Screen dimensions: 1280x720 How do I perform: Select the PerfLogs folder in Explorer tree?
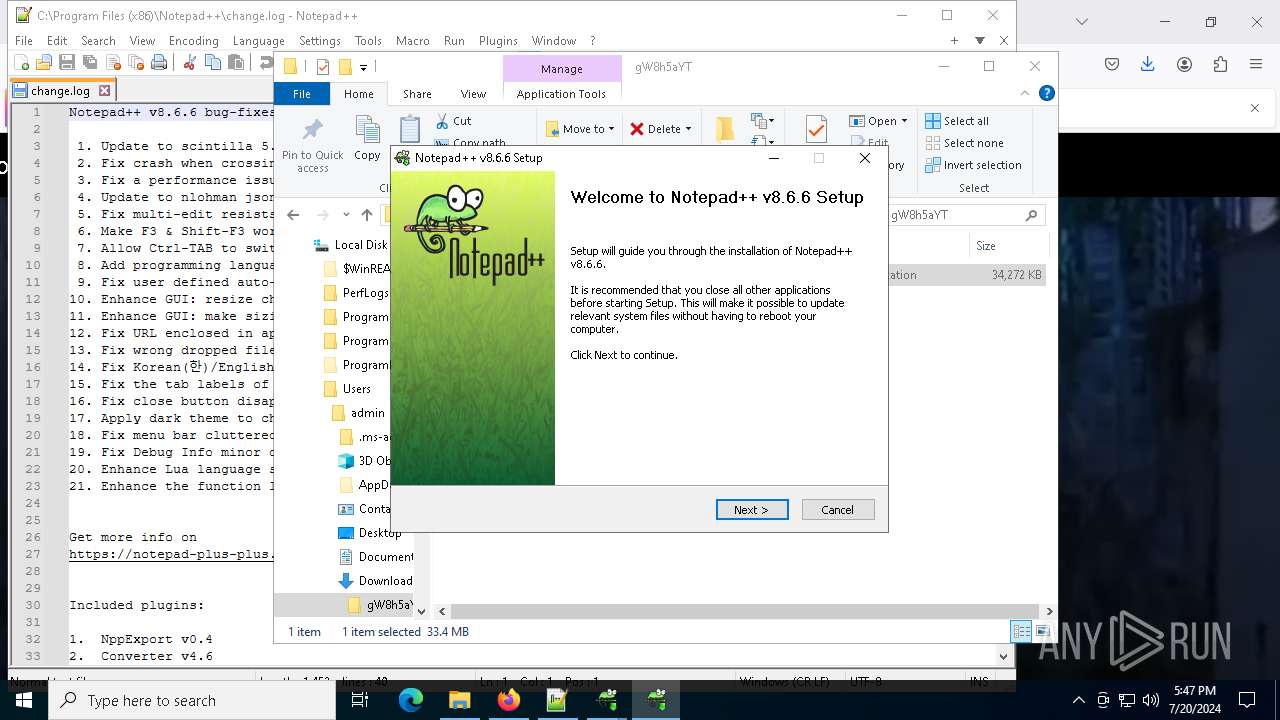pyautogui.click(x=355, y=293)
